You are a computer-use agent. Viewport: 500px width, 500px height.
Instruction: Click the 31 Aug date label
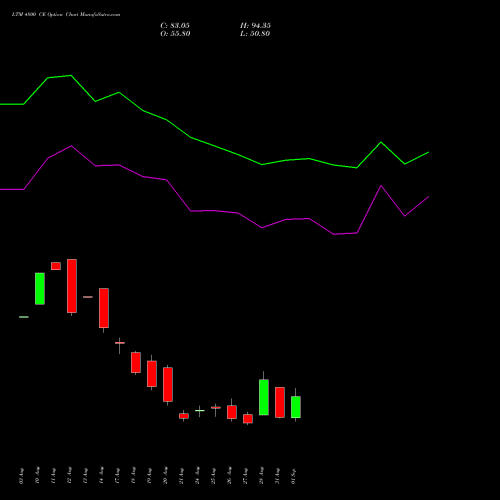click(278, 476)
